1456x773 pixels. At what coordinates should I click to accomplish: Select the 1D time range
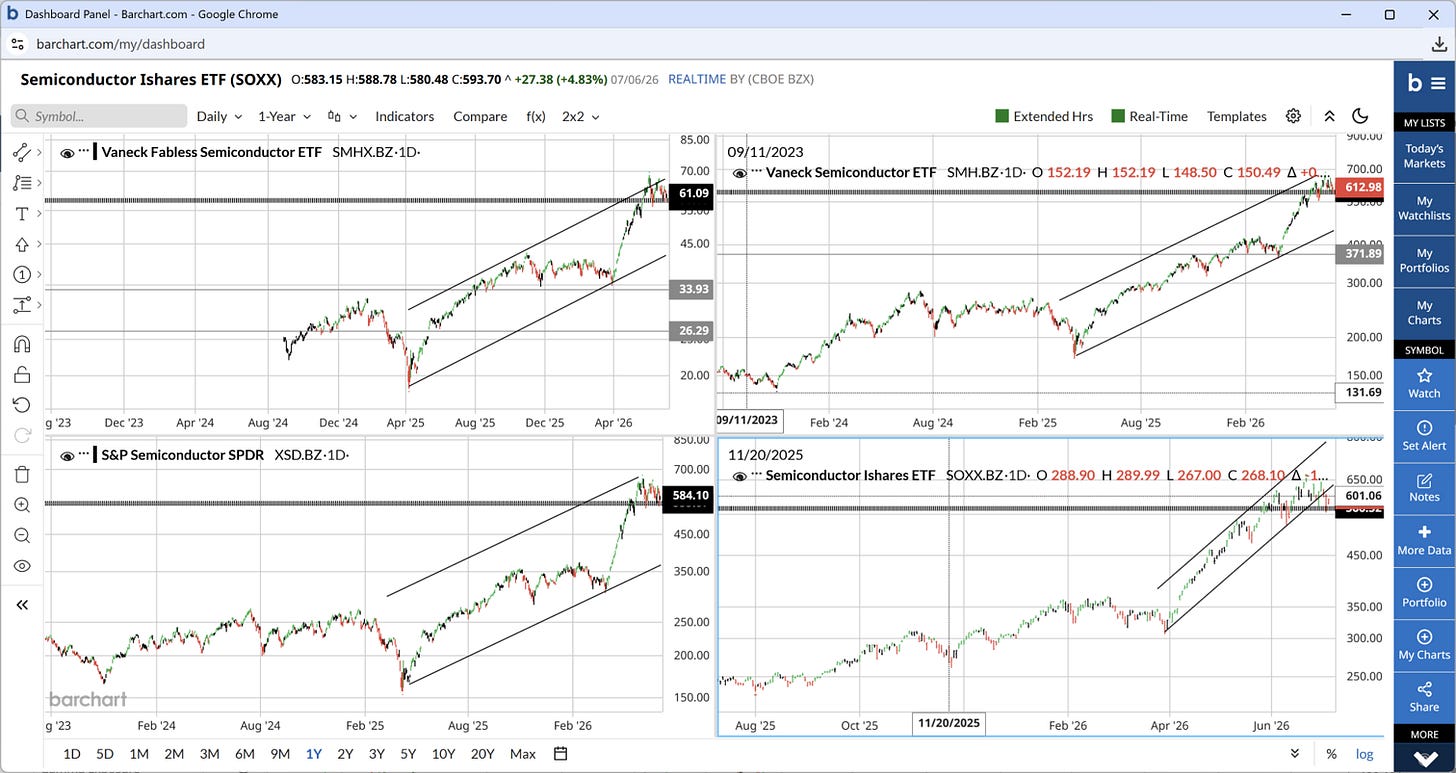[x=72, y=754]
